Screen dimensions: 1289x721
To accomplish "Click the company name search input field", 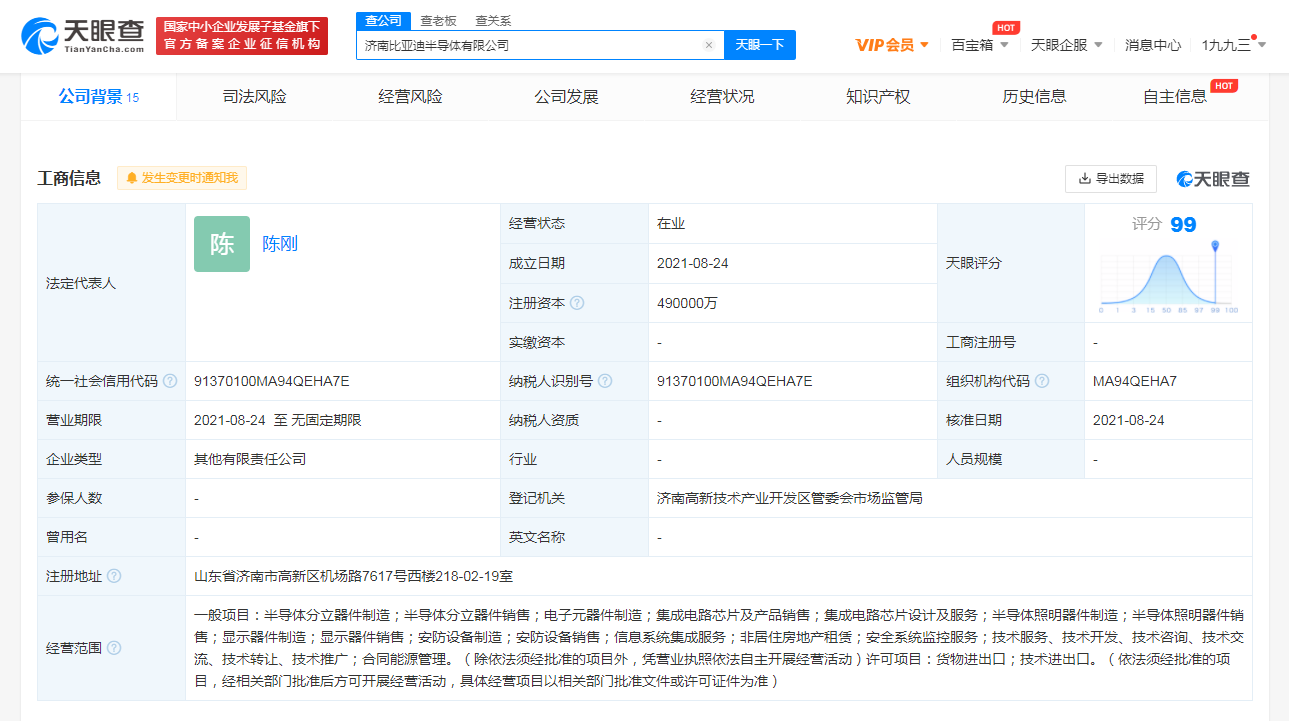I will click(530, 45).
